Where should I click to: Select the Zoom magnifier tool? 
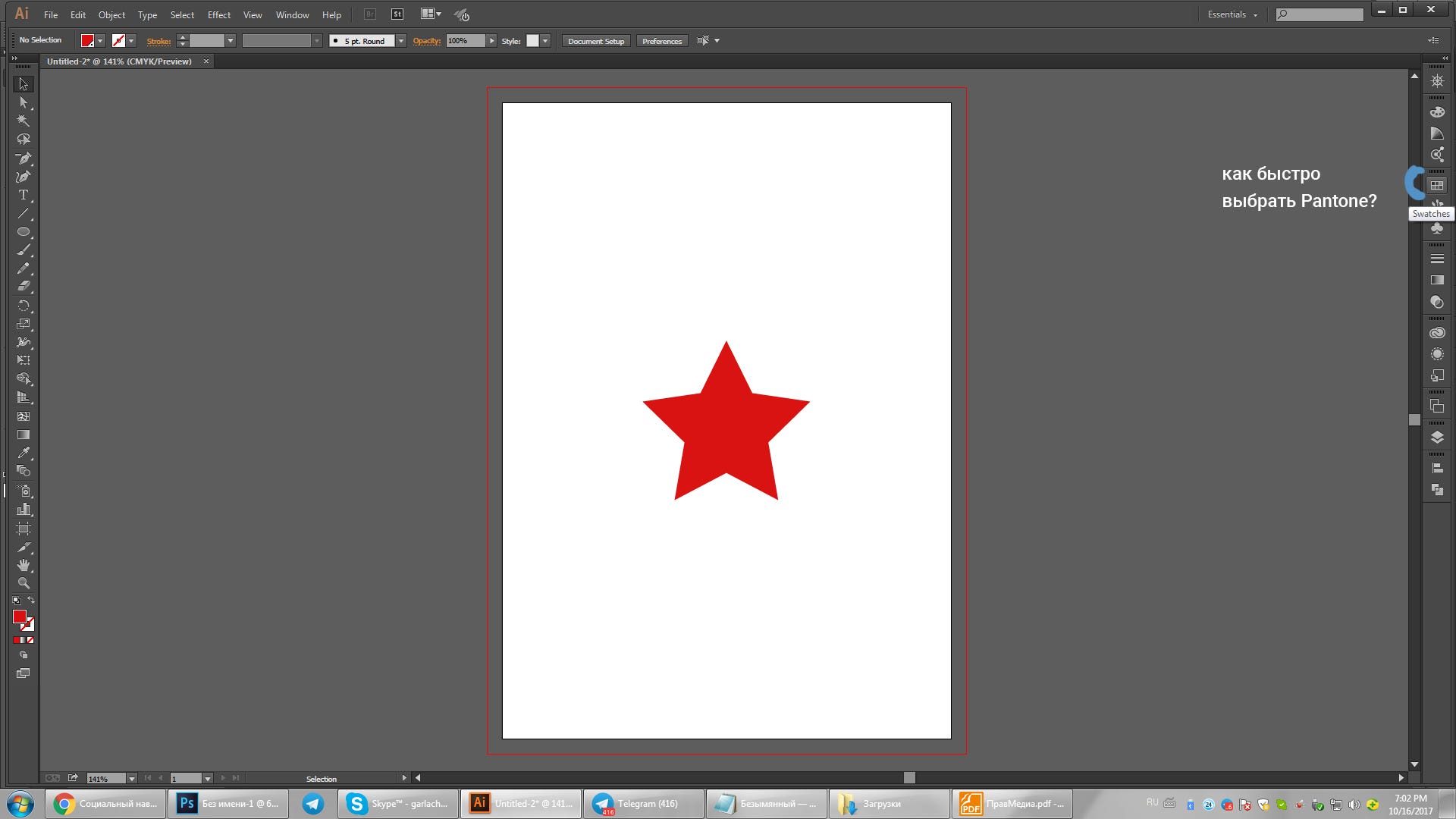24,583
